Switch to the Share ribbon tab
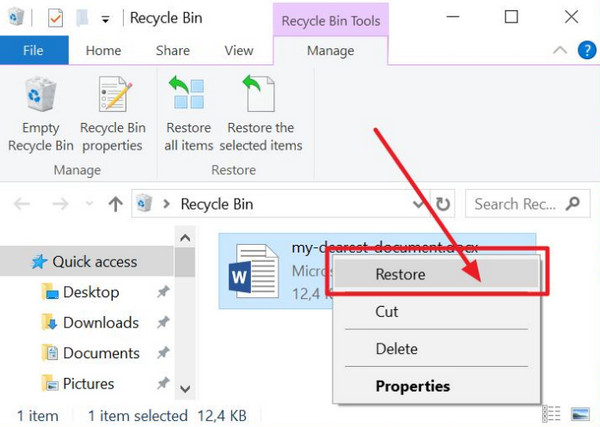The image size is (600, 427). tap(173, 51)
